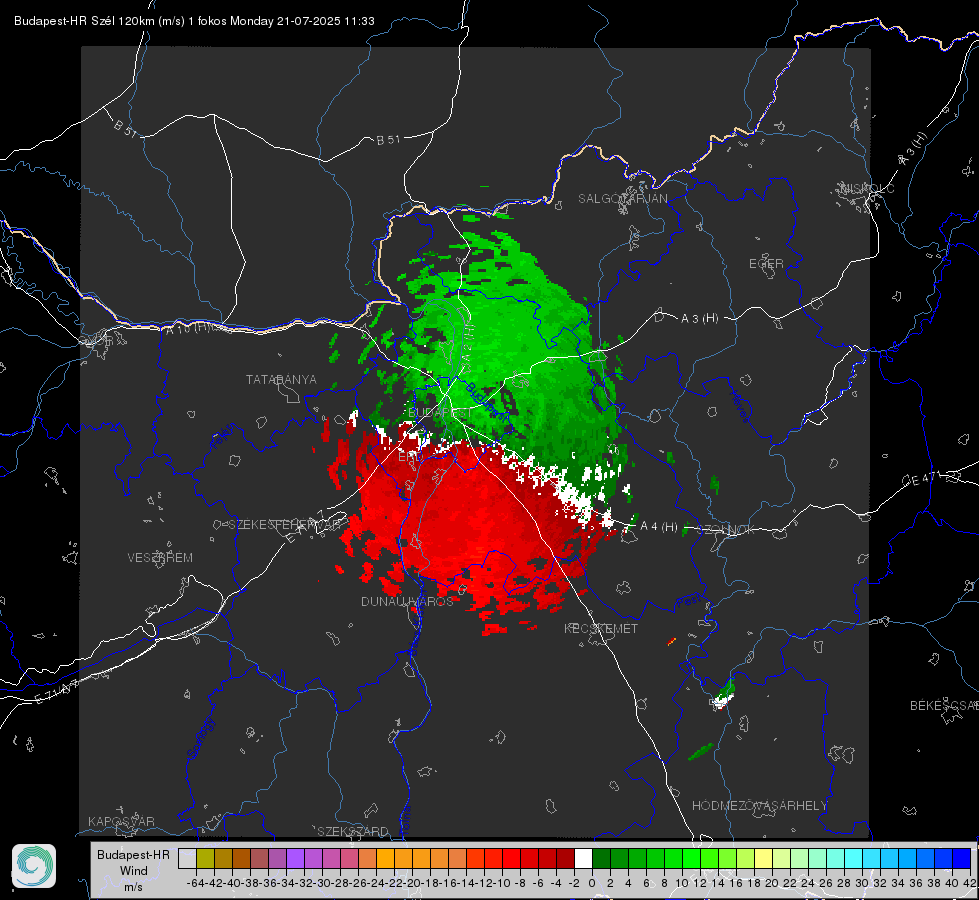This screenshot has height=900, width=979.
Task: Choose olive swatch between -64 and -42
Action: pyautogui.click(x=205, y=858)
